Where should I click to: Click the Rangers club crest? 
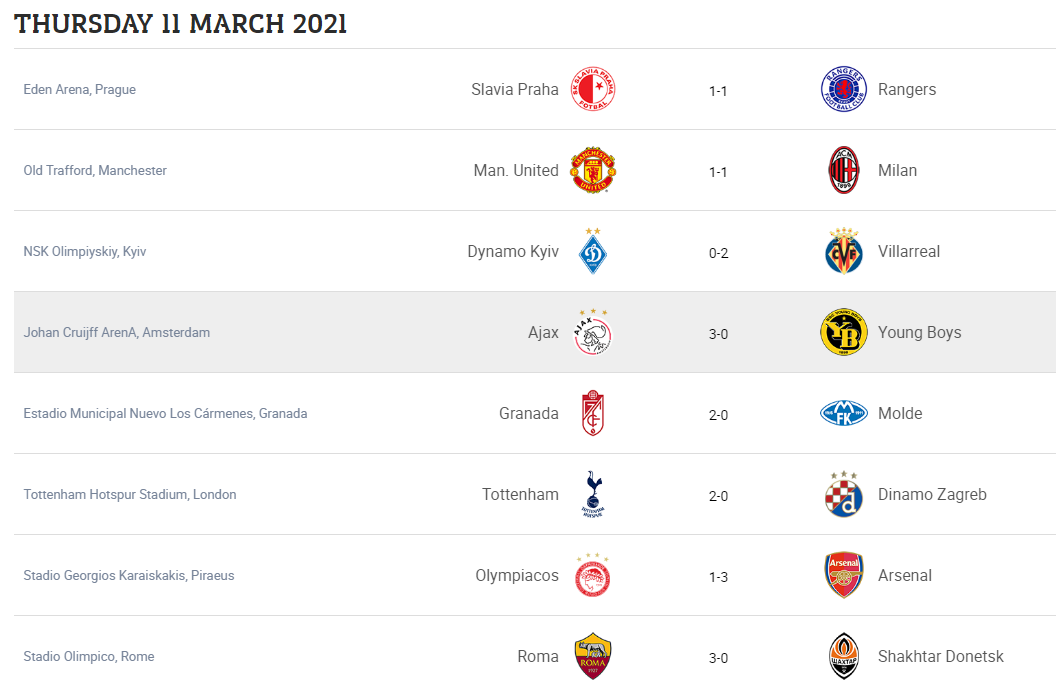(844, 89)
